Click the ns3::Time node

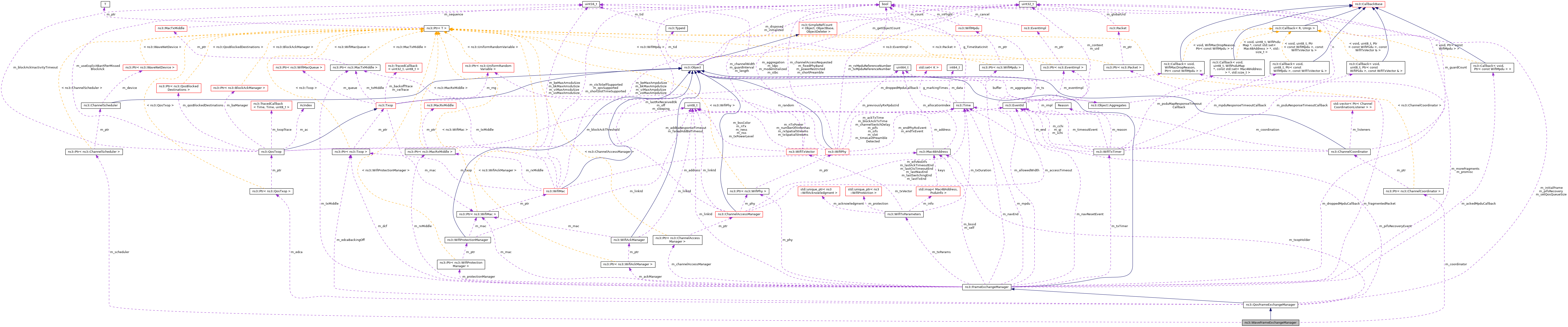tap(963, 105)
